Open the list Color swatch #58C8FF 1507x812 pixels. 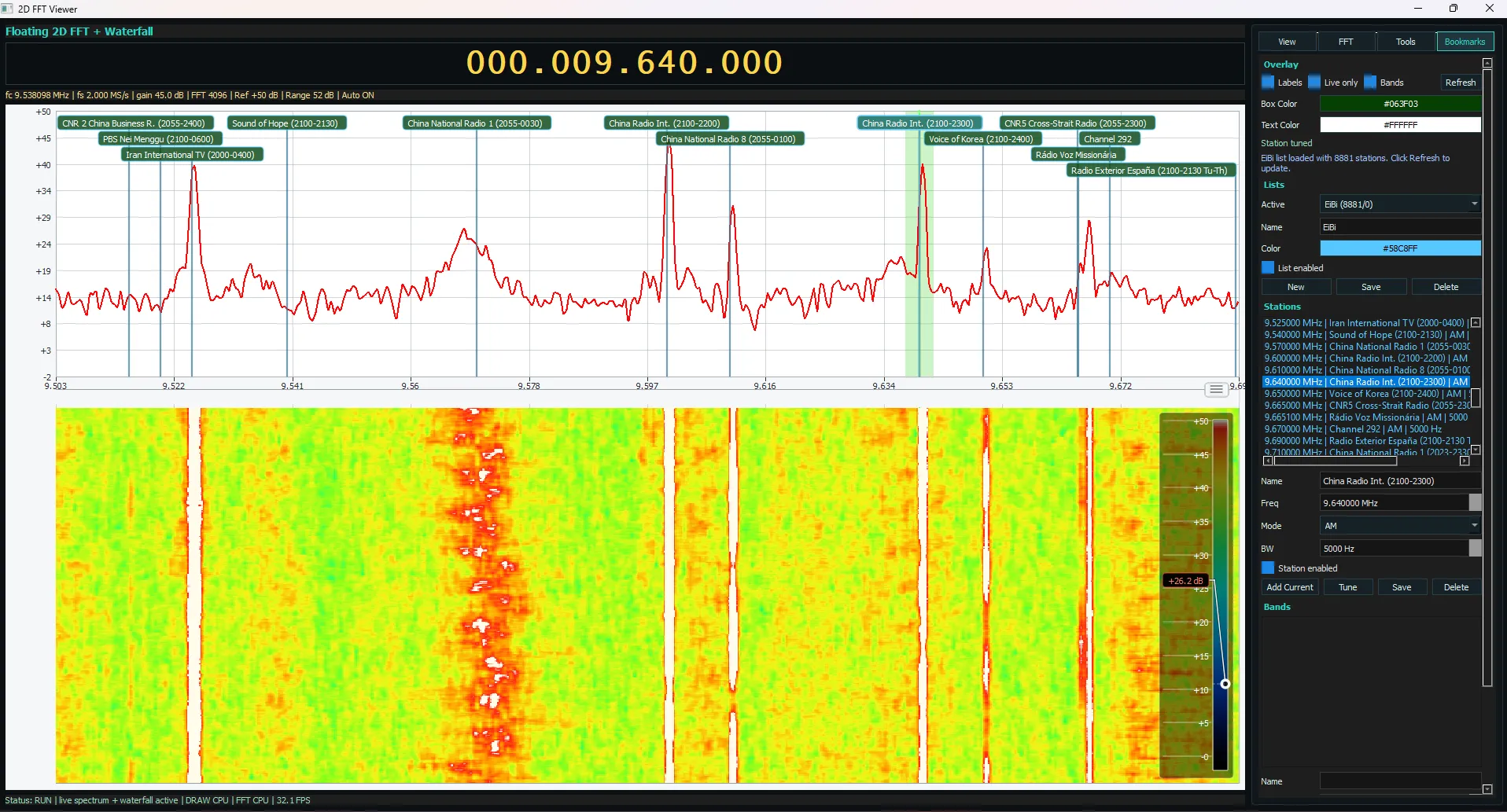point(1400,248)
